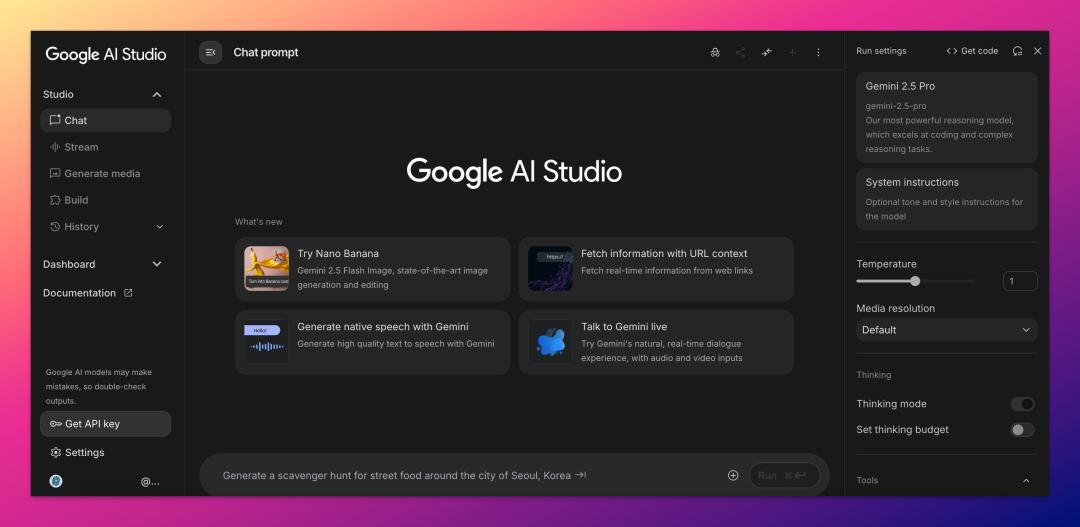Image resolution: width=1080 pixels, height=527 pixels.
Task: Select History in the sidebar
Action: (x=105, y=227)
